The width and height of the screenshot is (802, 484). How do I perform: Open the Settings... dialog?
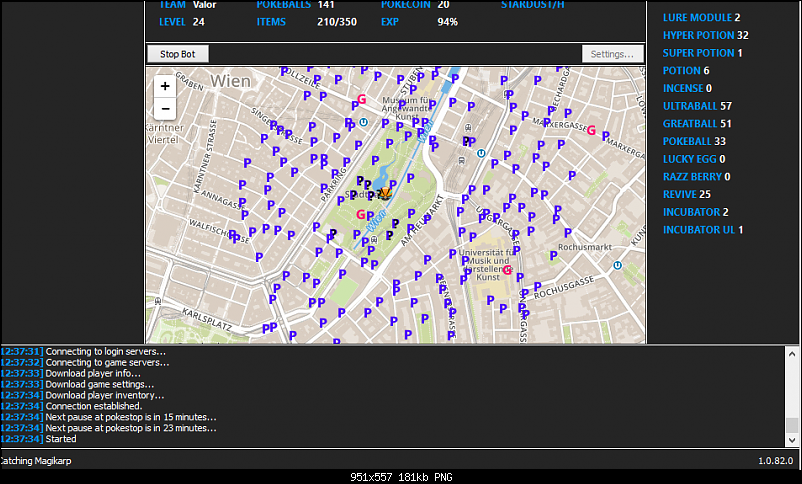click(x=612, y=54)
